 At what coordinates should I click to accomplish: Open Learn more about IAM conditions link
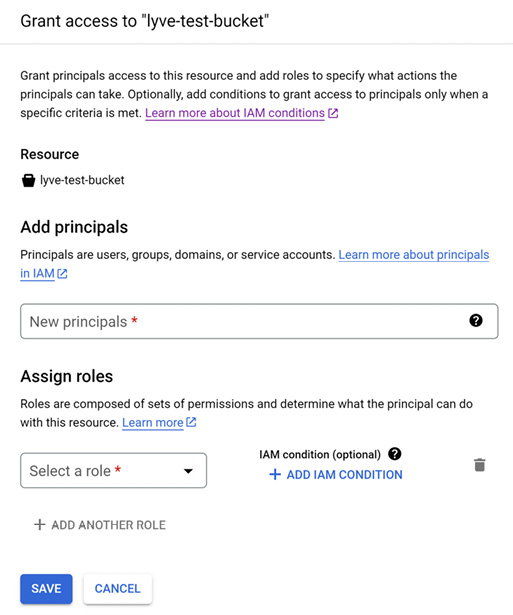click(235, 113)
